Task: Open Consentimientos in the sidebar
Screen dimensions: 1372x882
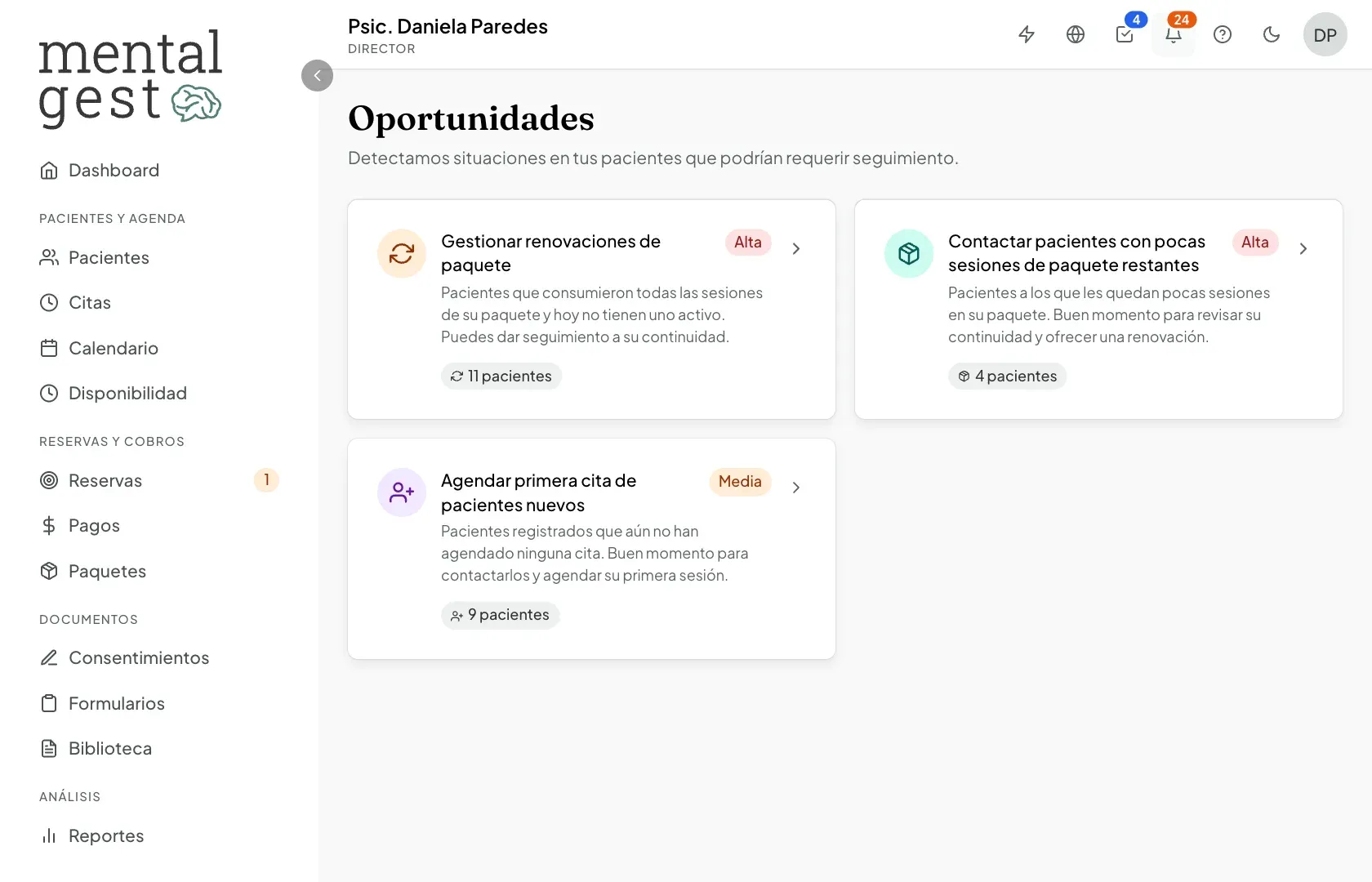Action: [x=159, y=657]
